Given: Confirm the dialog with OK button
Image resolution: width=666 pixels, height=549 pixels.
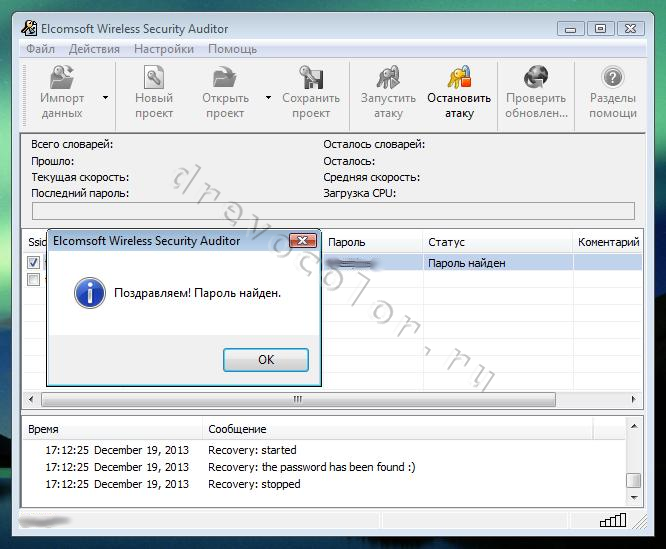Looking at the screenshot, I should [266, 360].
